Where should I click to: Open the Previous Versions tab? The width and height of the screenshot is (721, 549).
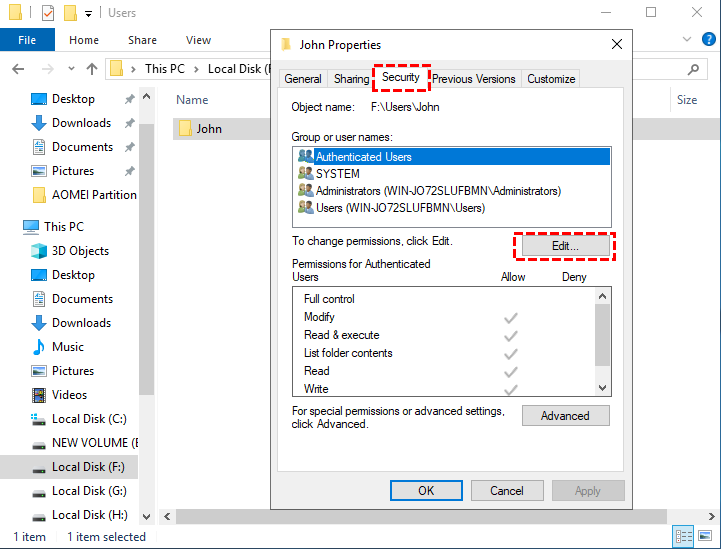point(474,79)
